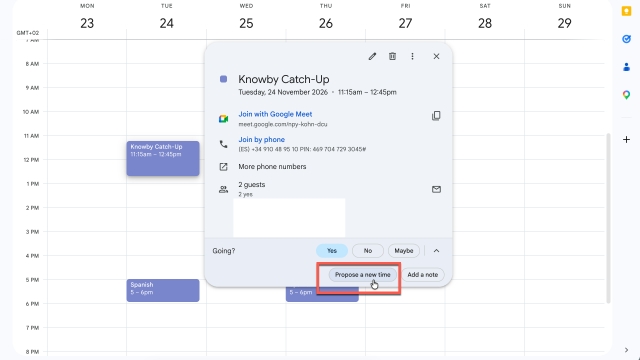Click the event color square beside title
This screenshot has width=640, height=360.
tap(223, 79)
